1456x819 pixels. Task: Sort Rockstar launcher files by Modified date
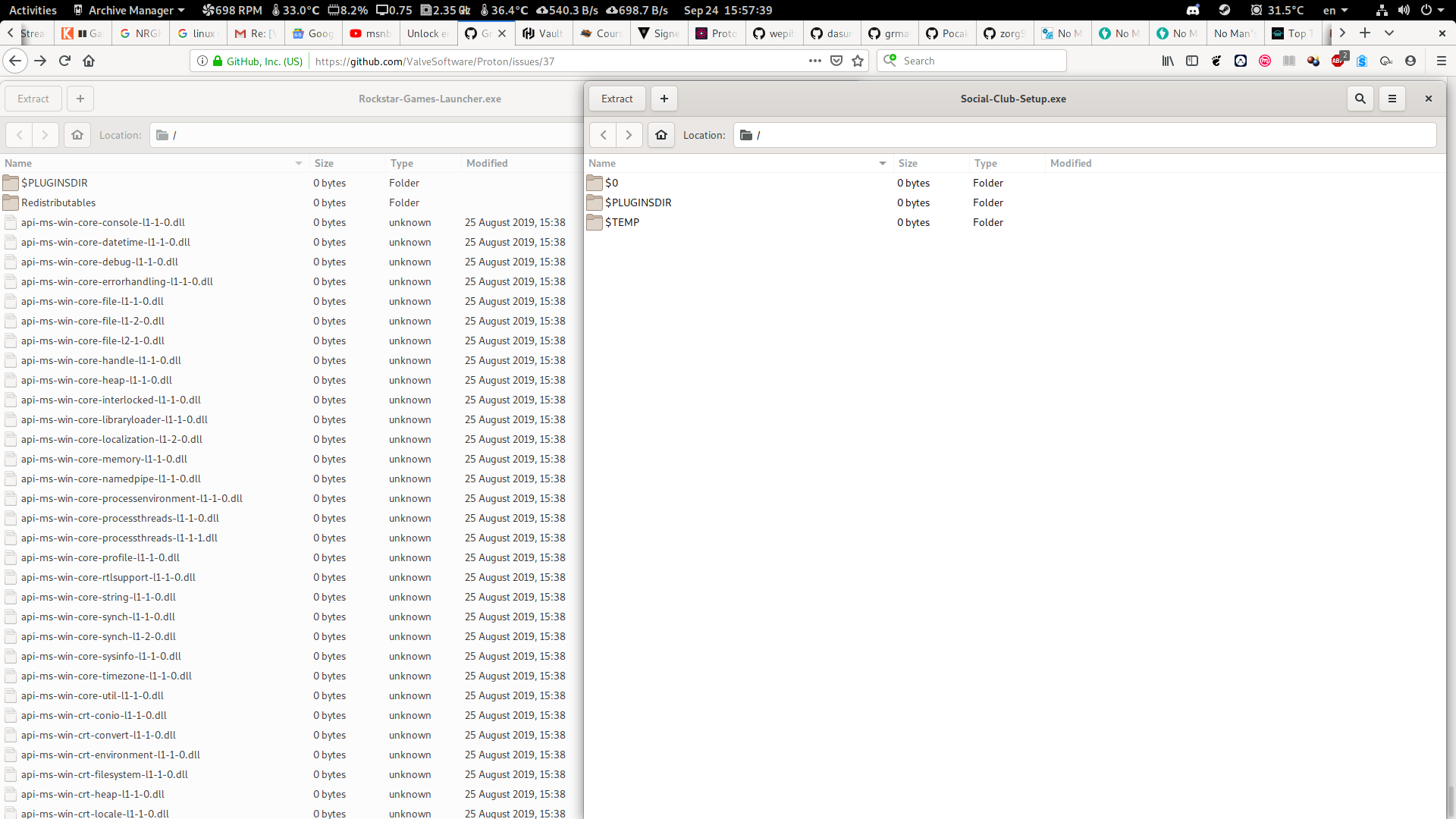(x=523, y=163)
